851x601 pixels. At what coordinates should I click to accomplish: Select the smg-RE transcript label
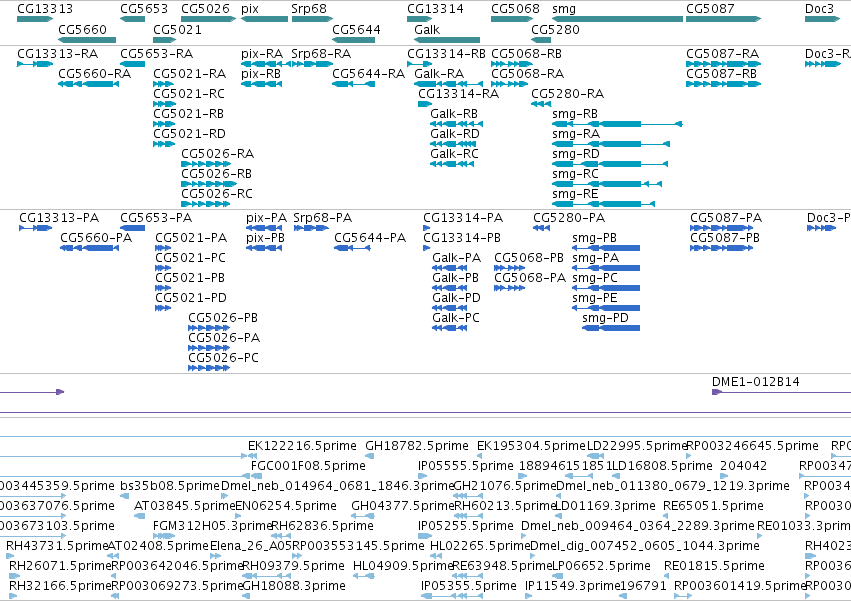(x=575, y=194)
